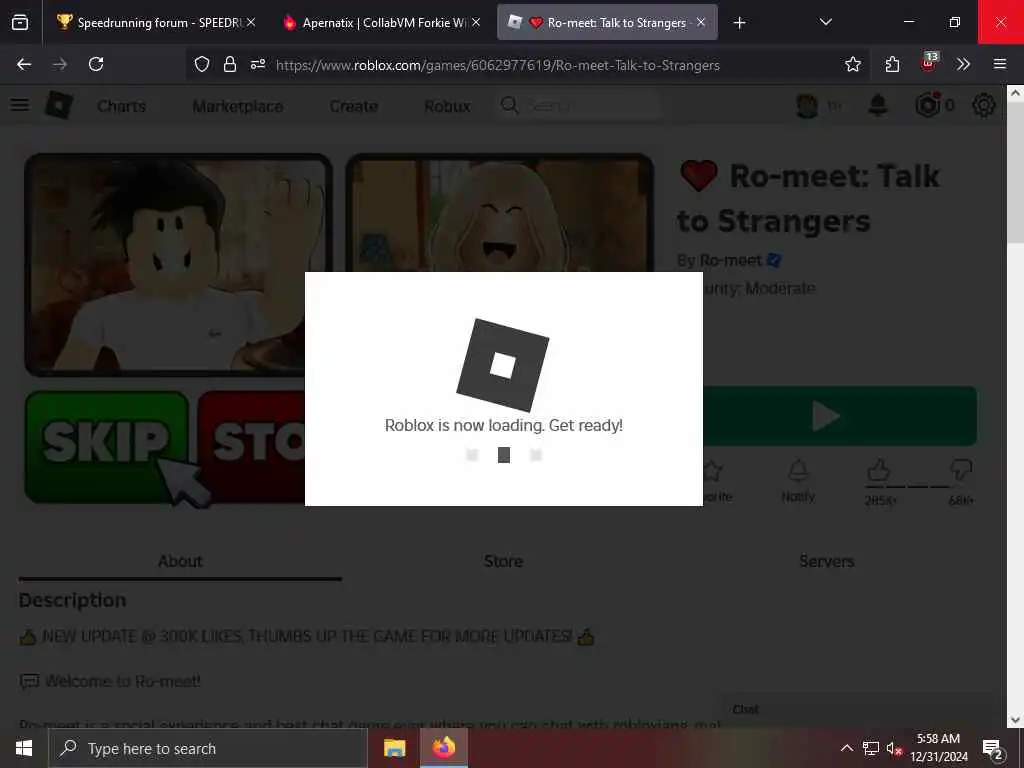Viewport: 1024px width, 768px height.
Task: Open the clock and date 5:58 AM
Action: (x=939, y=748)
